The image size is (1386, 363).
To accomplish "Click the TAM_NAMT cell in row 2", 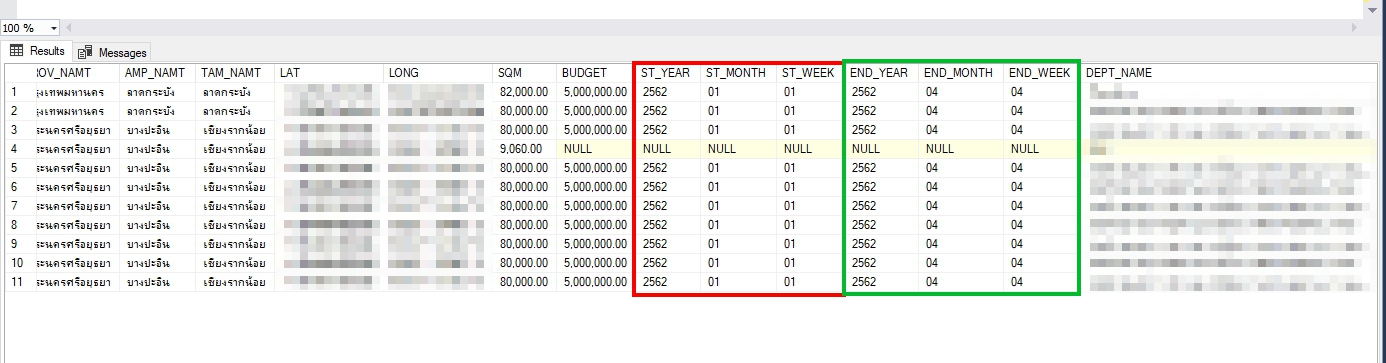I will 236,111.
